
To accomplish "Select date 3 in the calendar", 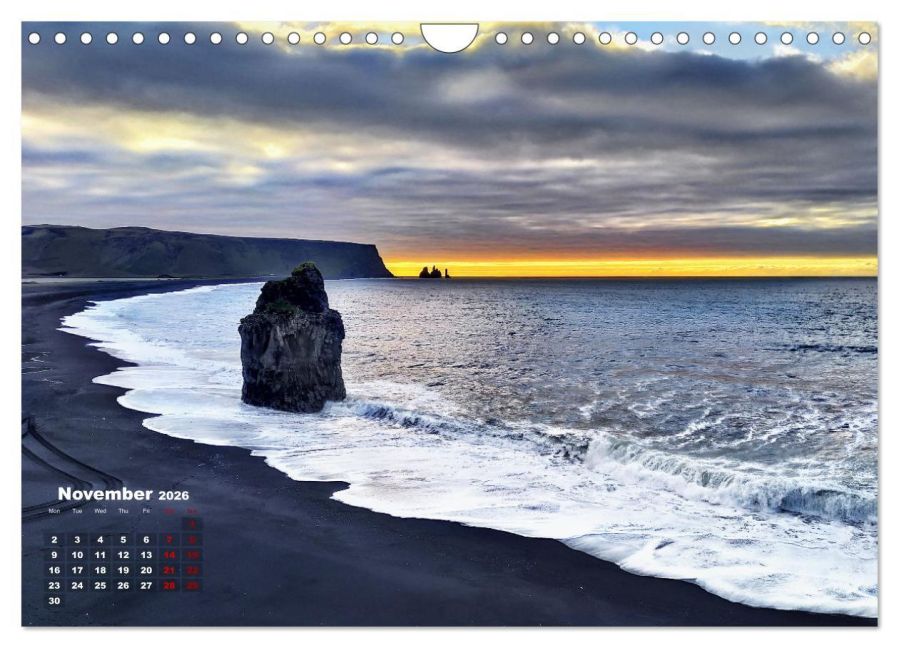I will click(x=77, y=540).
